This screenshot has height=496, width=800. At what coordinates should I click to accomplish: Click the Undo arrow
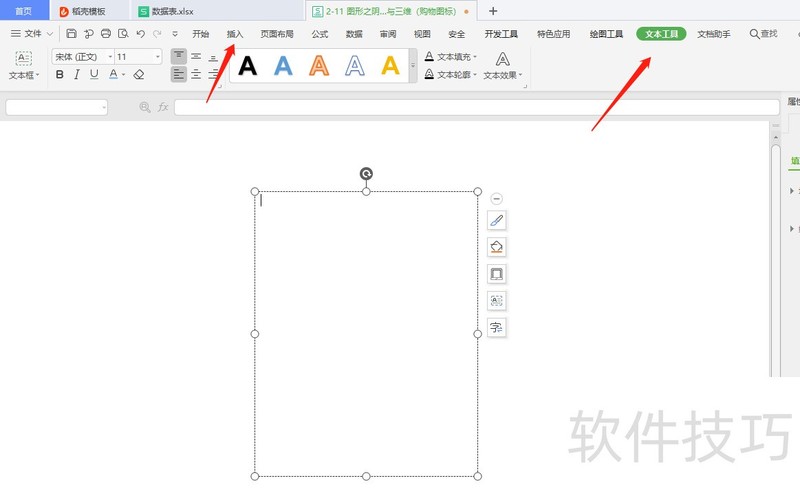pos(140,34)
